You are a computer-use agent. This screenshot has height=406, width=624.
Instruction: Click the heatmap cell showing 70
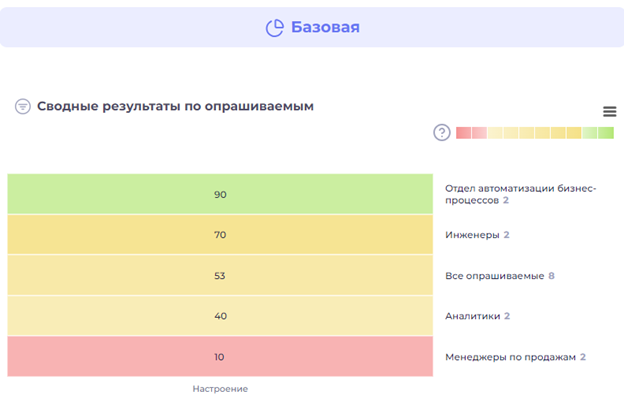pos(220,235)
